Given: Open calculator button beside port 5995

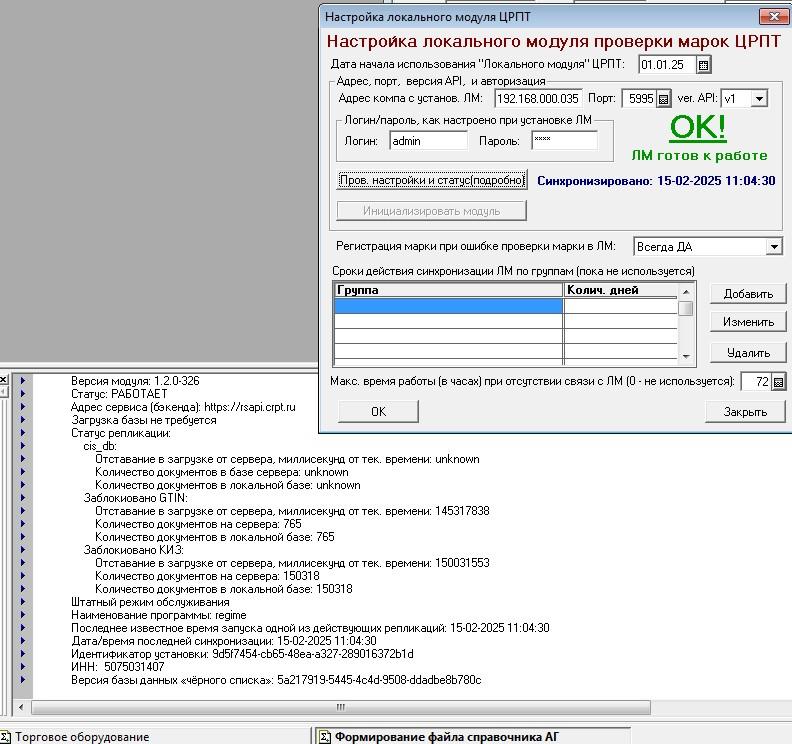Looking at the screenshot, I should coord(662,99).
